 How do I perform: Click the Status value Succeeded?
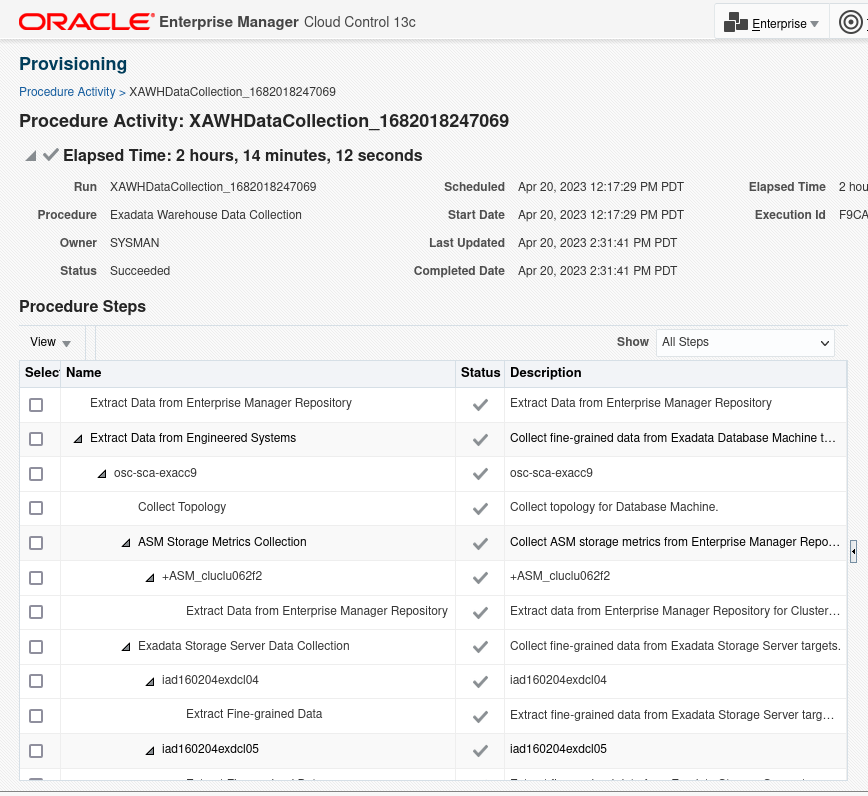140,271
